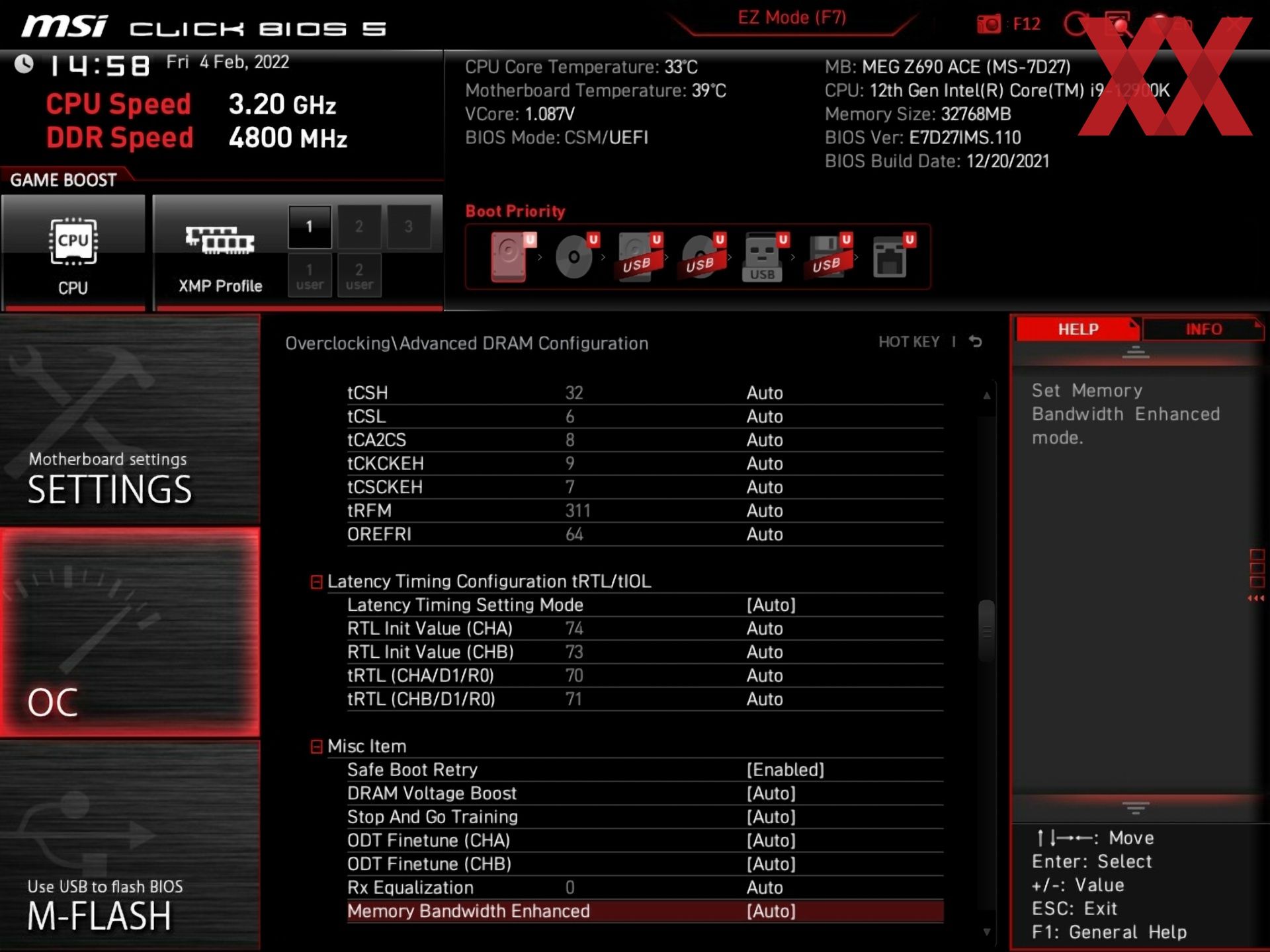Screen dimensions: 1270x952
Task: Click the clock icon next to time
Action: (24, 64)
